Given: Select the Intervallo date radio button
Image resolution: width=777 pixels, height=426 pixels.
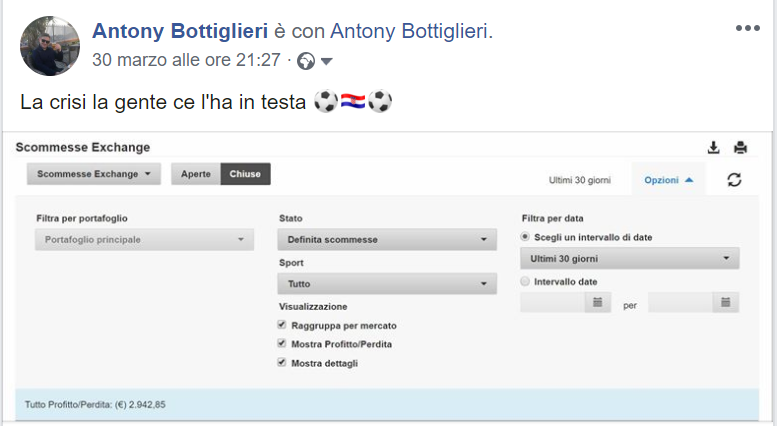Looking at the screenshot, I should pos(526,282).
